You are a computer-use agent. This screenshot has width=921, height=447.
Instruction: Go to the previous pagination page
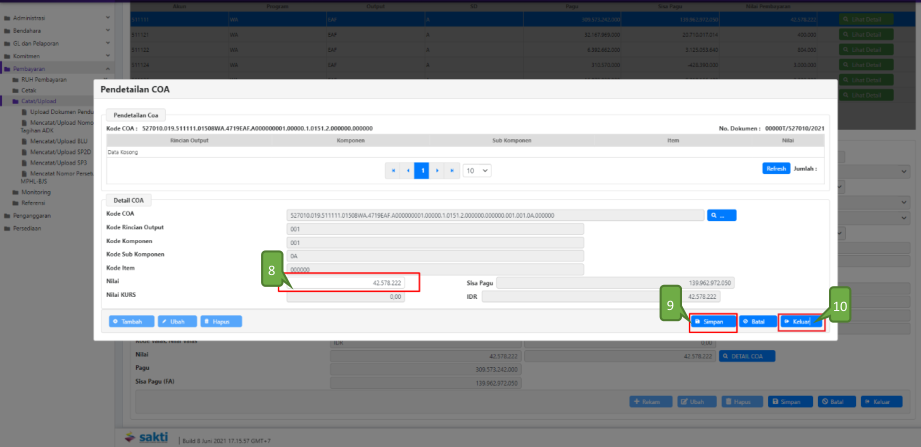pos(407,171)
